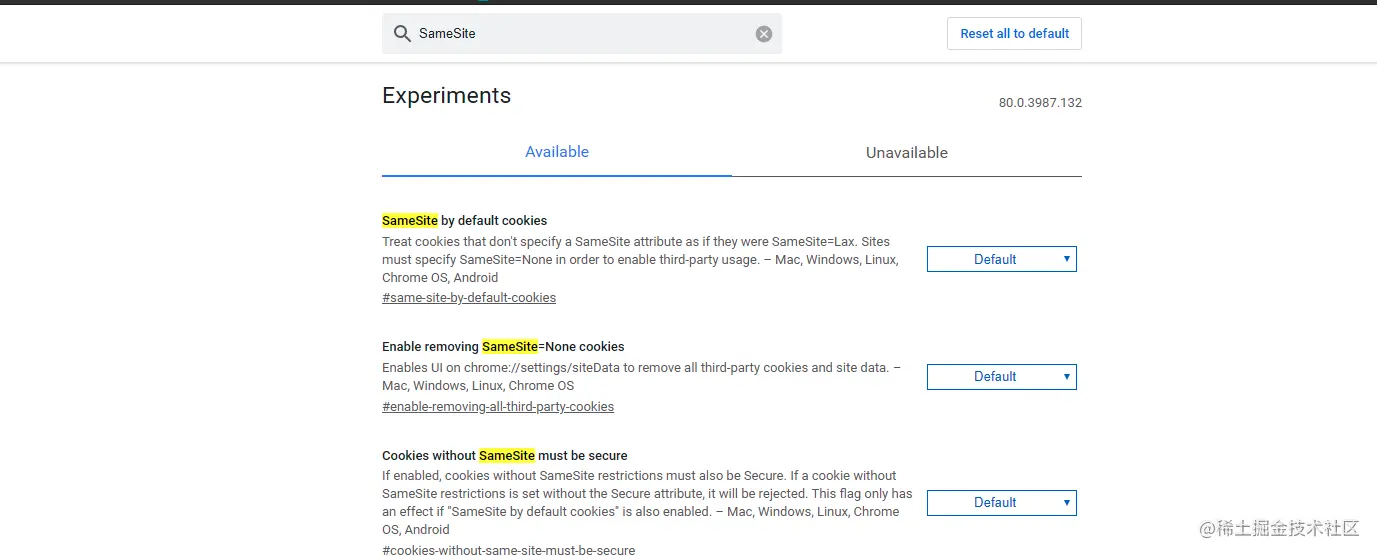Viewport: 1377px width, 556px height.
Task: Open the Enable removing SameSite=None cookies dropdown
Action: [1002, 377]
